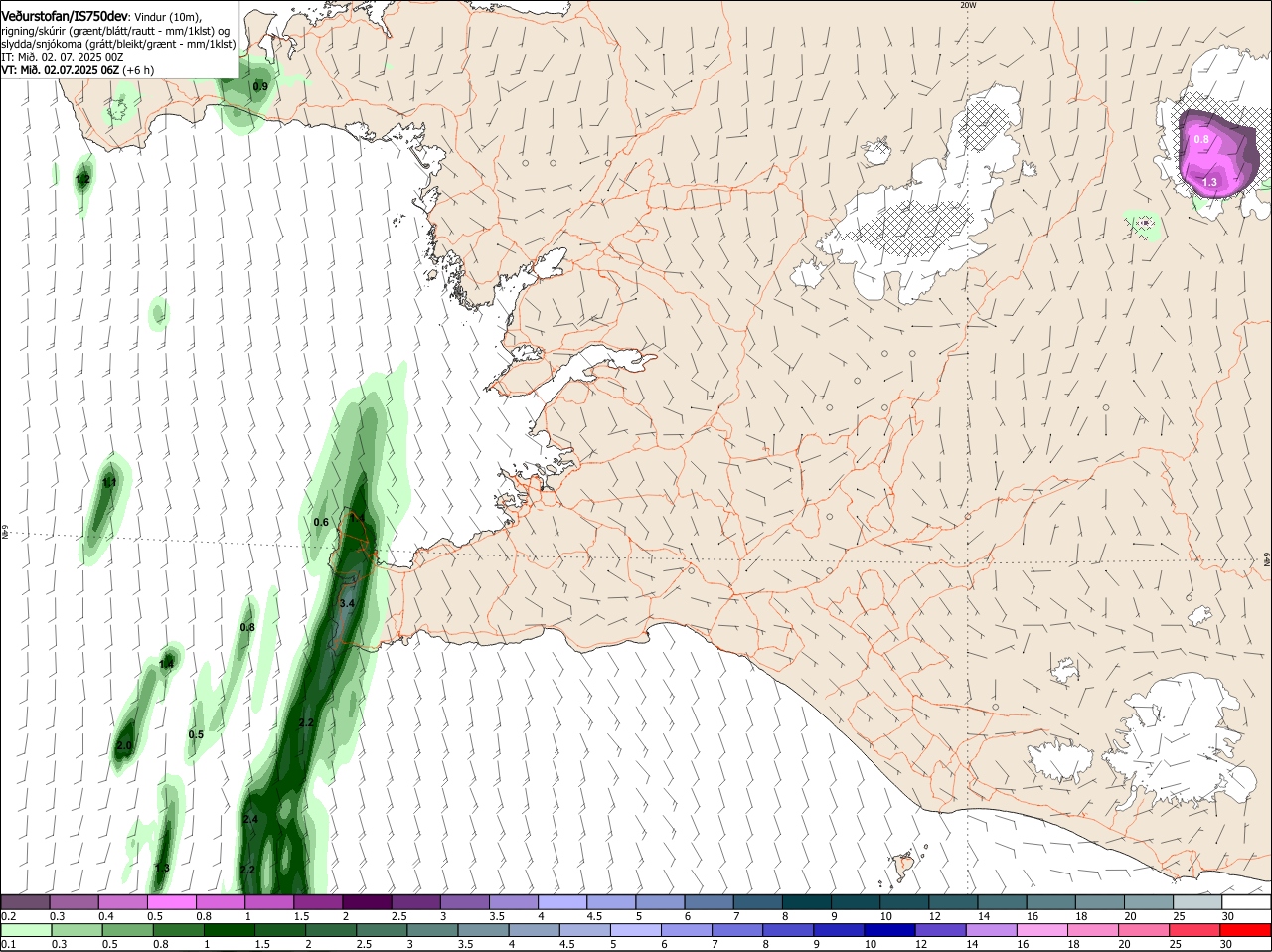Screen dimensions: 1272x952
Task: Click the dark teal 9 swatch in snow legend
Action: click(x=856, y=901)
